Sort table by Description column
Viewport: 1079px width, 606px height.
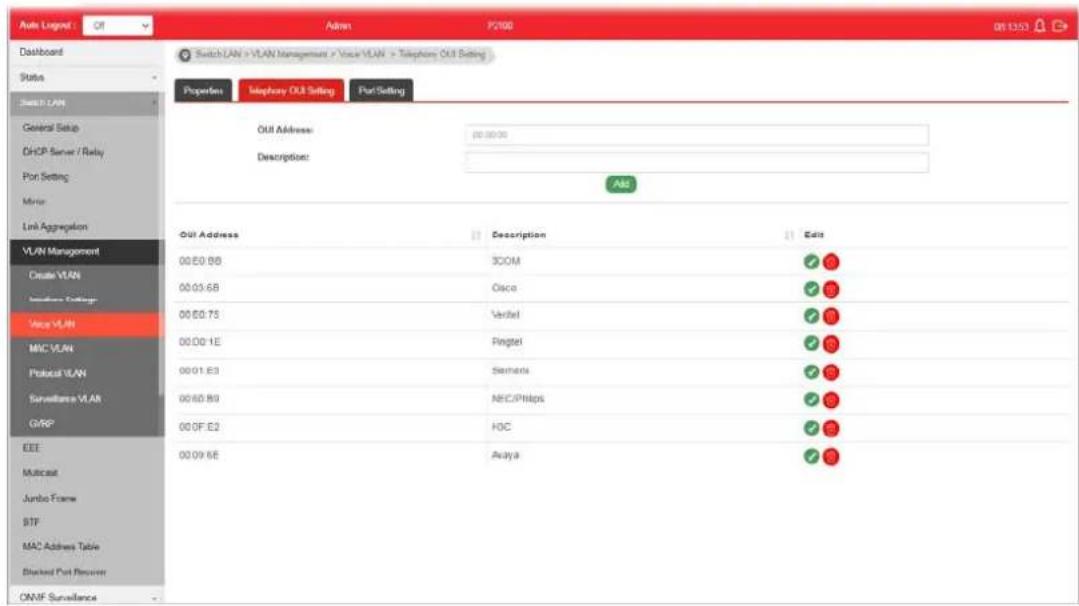point(789,235)
